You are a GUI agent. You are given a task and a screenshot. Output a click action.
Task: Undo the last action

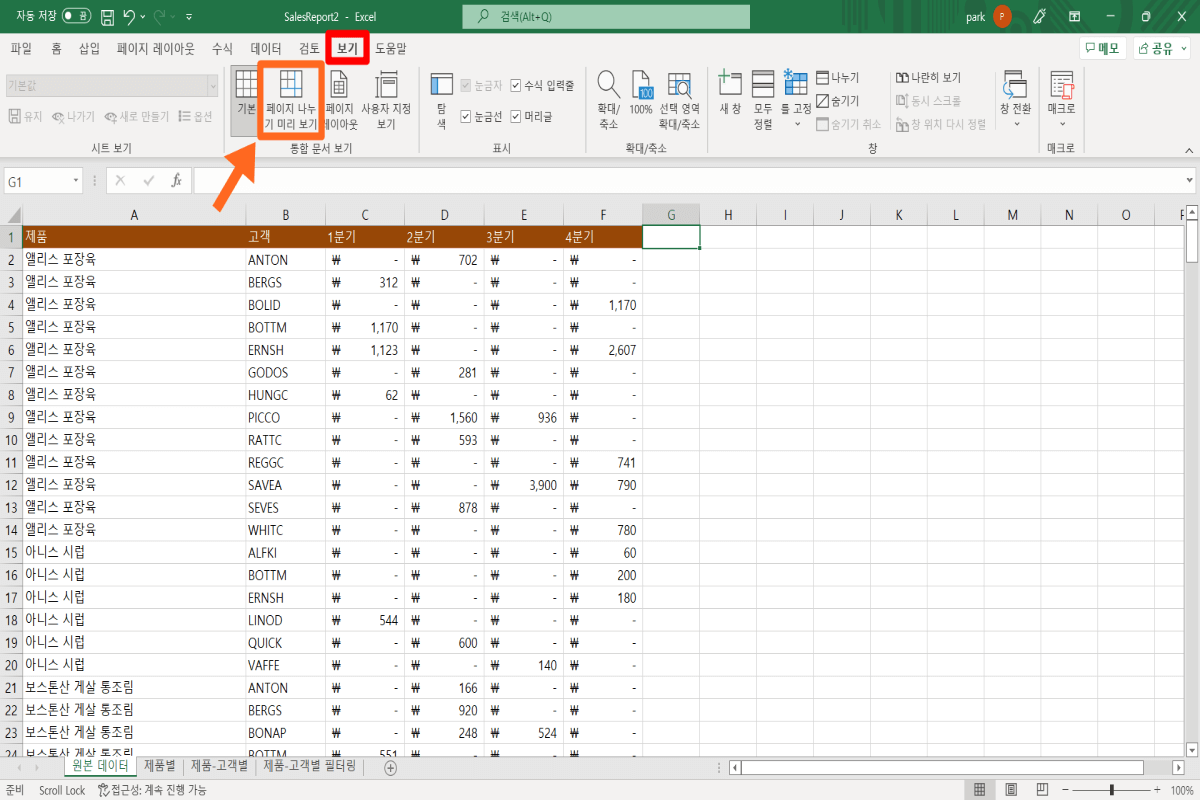(x=129, y=17)
